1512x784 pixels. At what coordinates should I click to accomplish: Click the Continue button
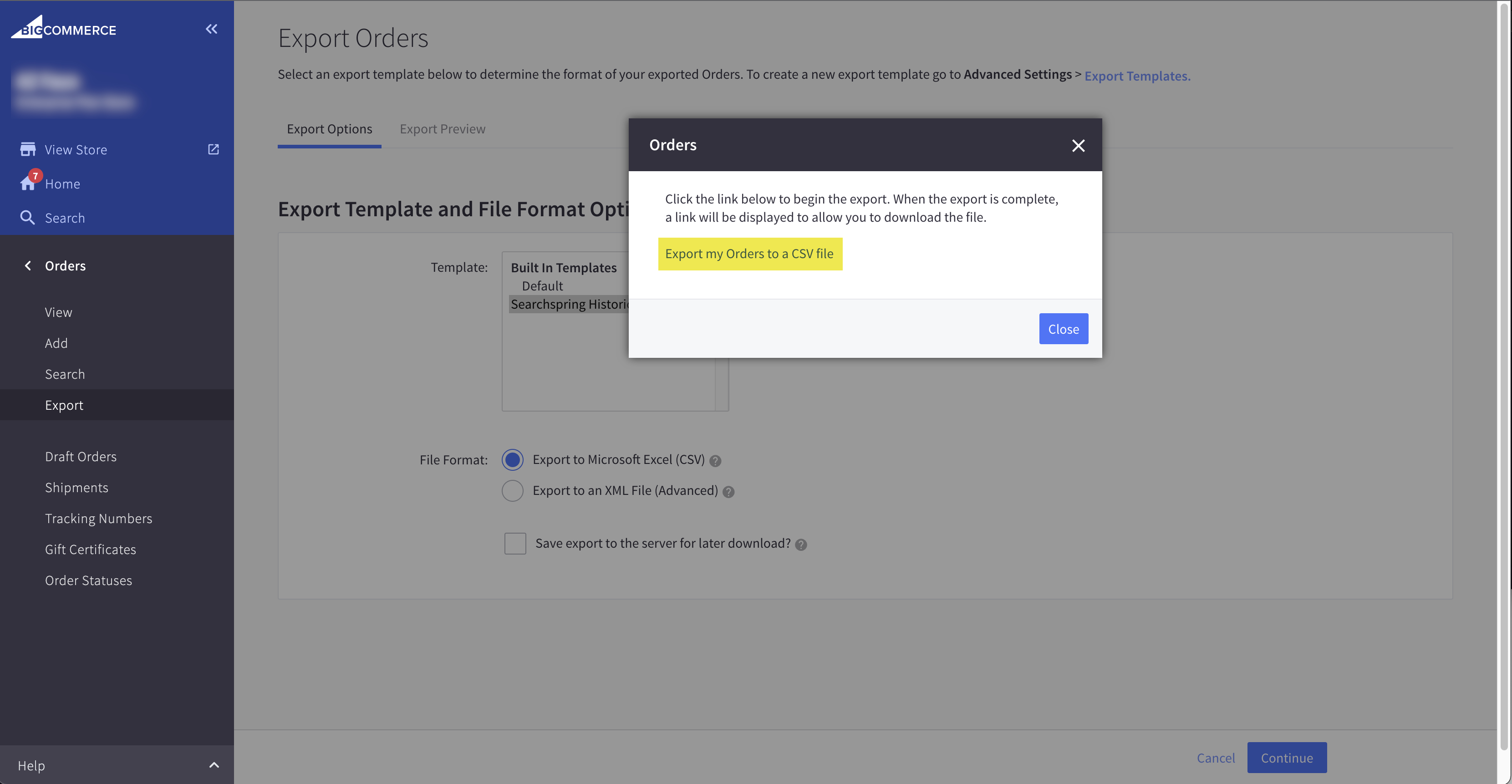[x=1287, y=758]
